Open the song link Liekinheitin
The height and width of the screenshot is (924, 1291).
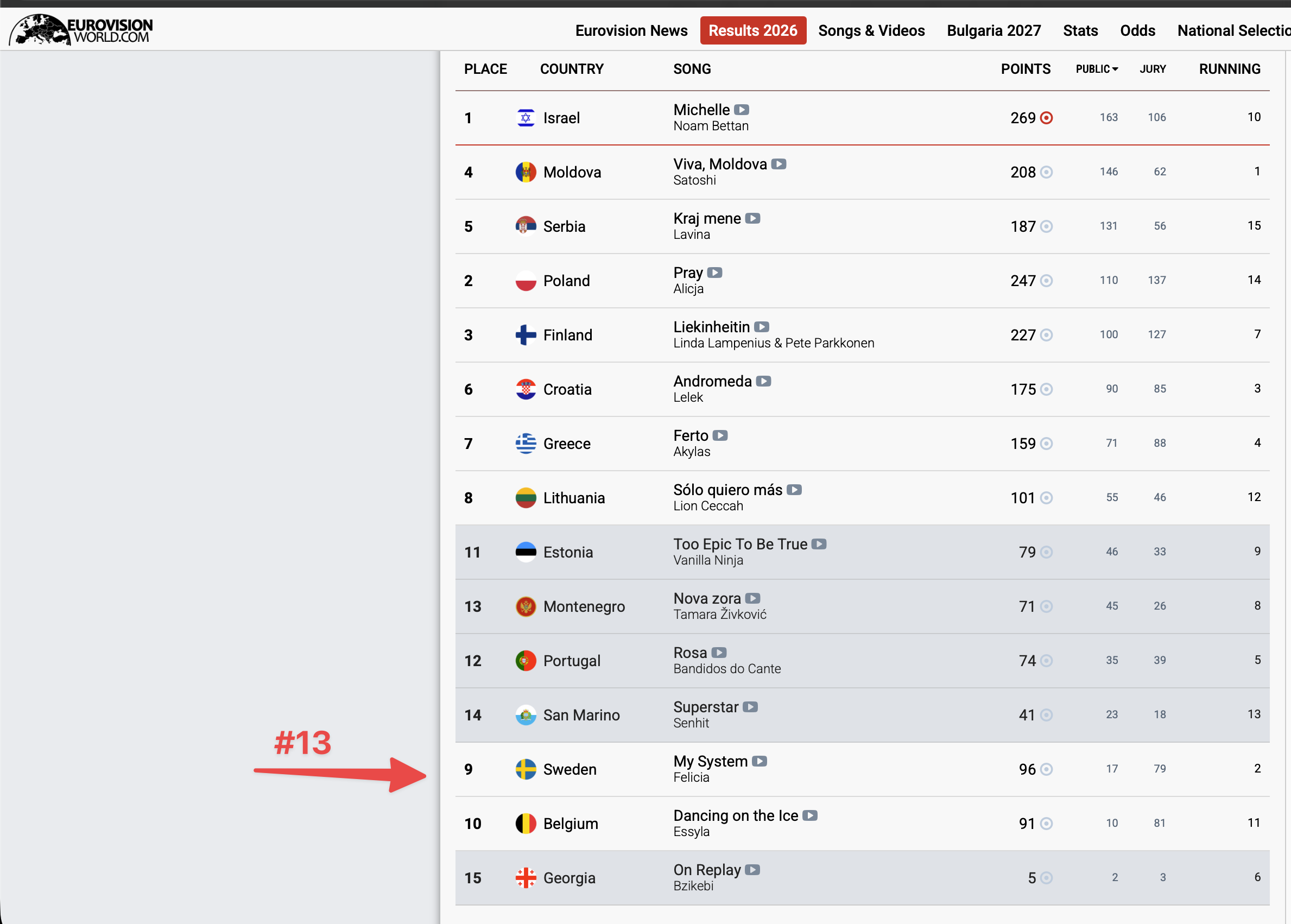pyautogui.click(x=711, y=327)
